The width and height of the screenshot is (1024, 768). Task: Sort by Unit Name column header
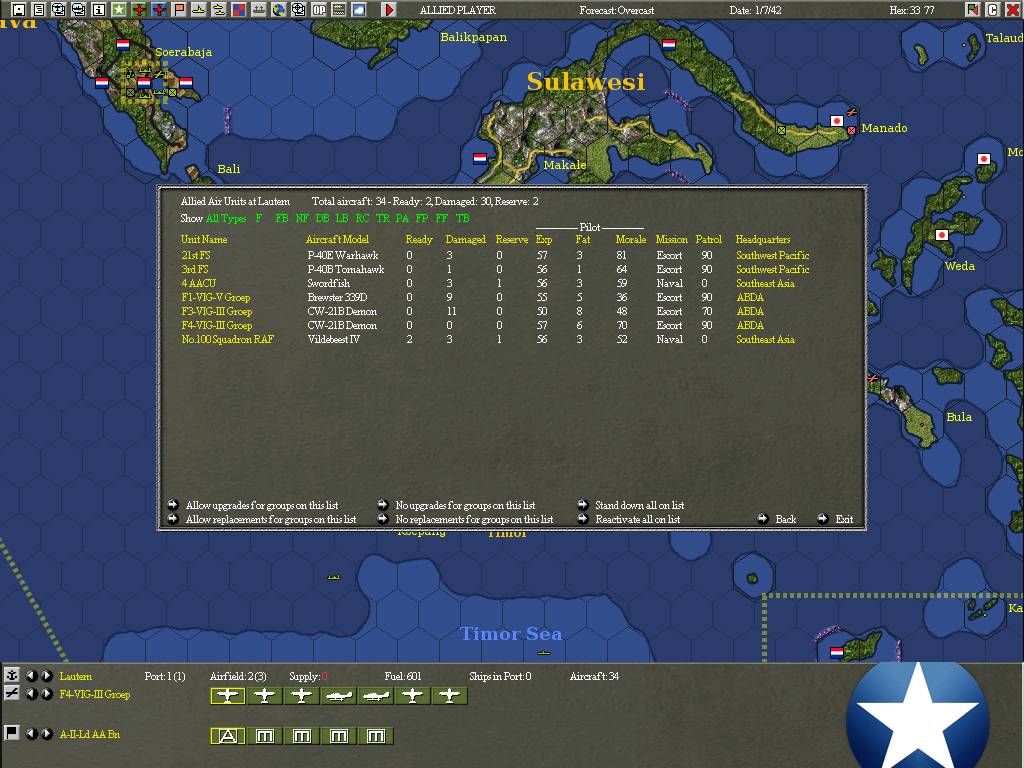pyautogui.click(x=204, y=240)
